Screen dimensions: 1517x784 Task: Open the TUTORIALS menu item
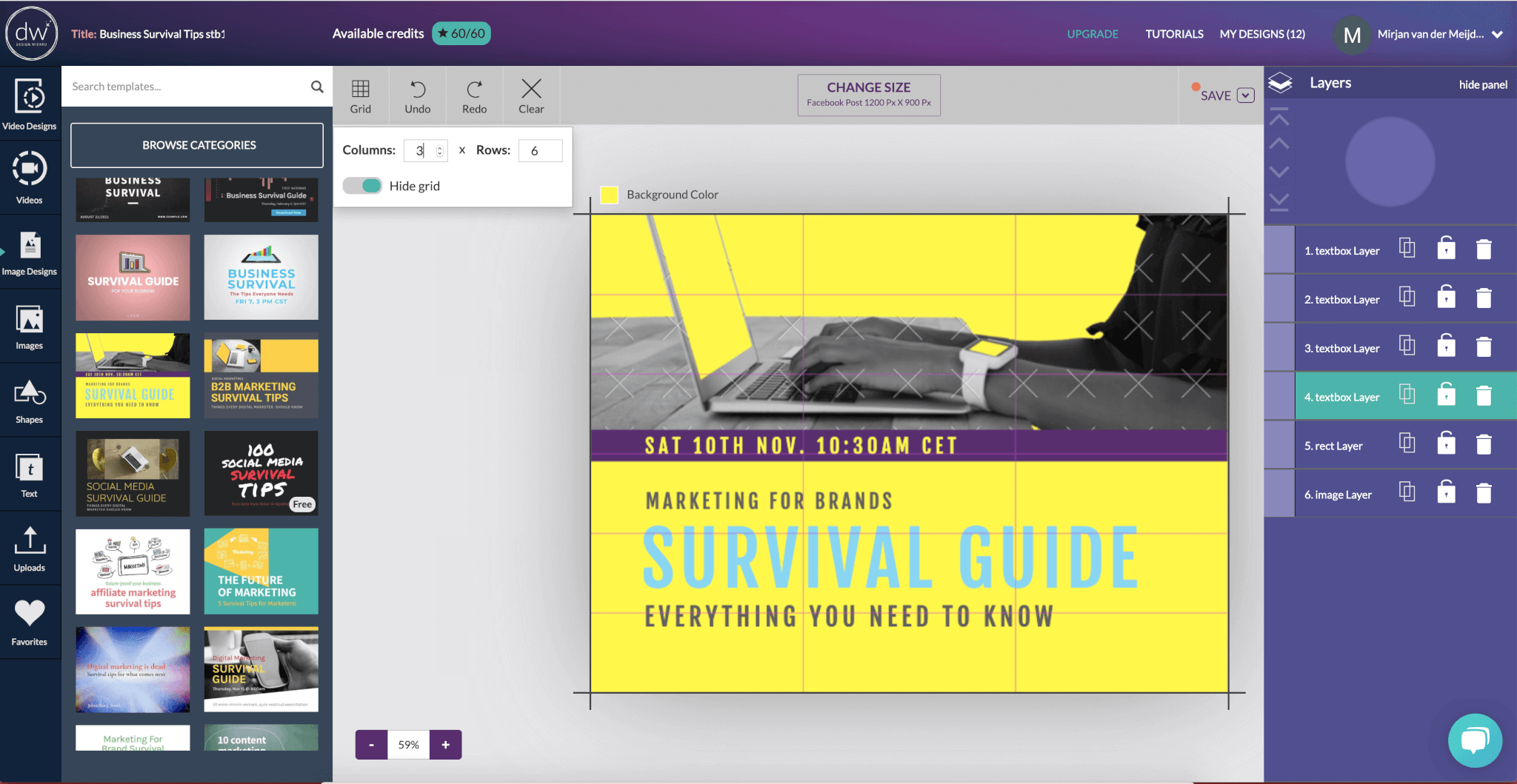[x=1174, y=34]
